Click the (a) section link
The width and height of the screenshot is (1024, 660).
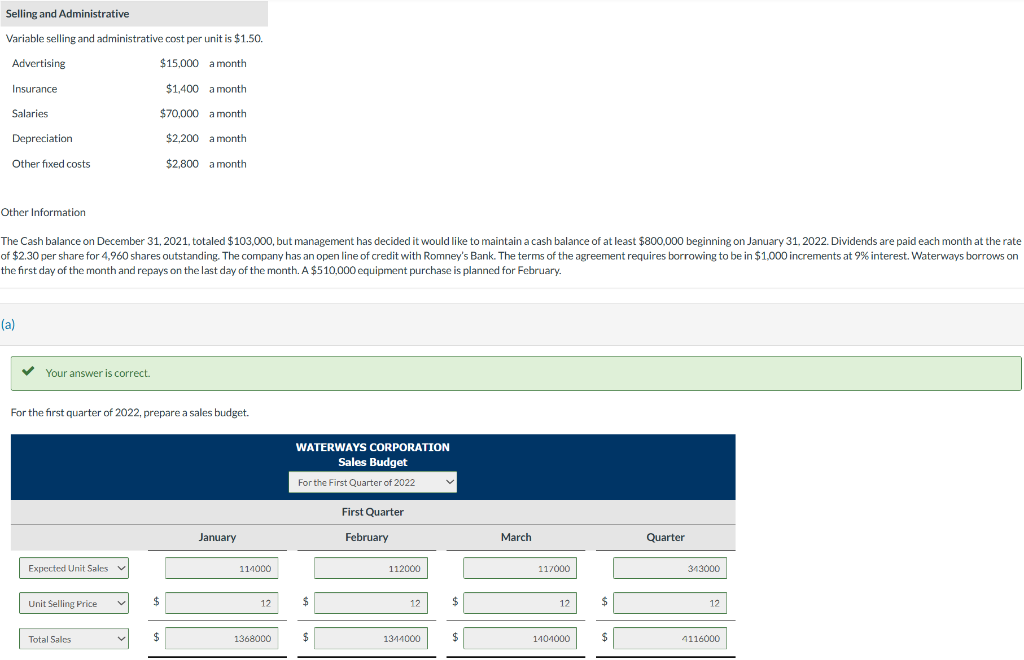8,324
